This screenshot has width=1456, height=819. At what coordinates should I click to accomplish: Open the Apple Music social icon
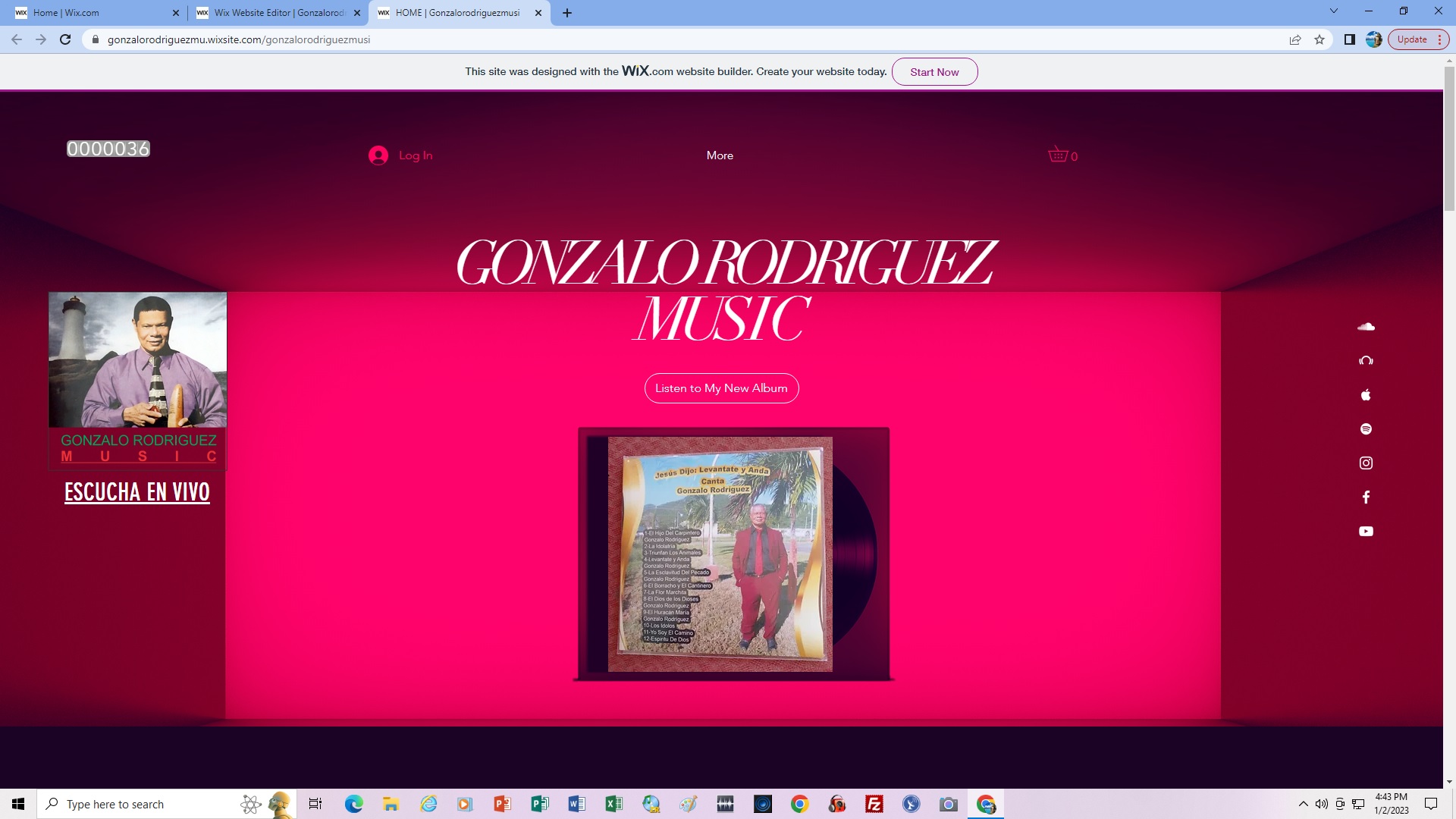[x=1366, y=395]
